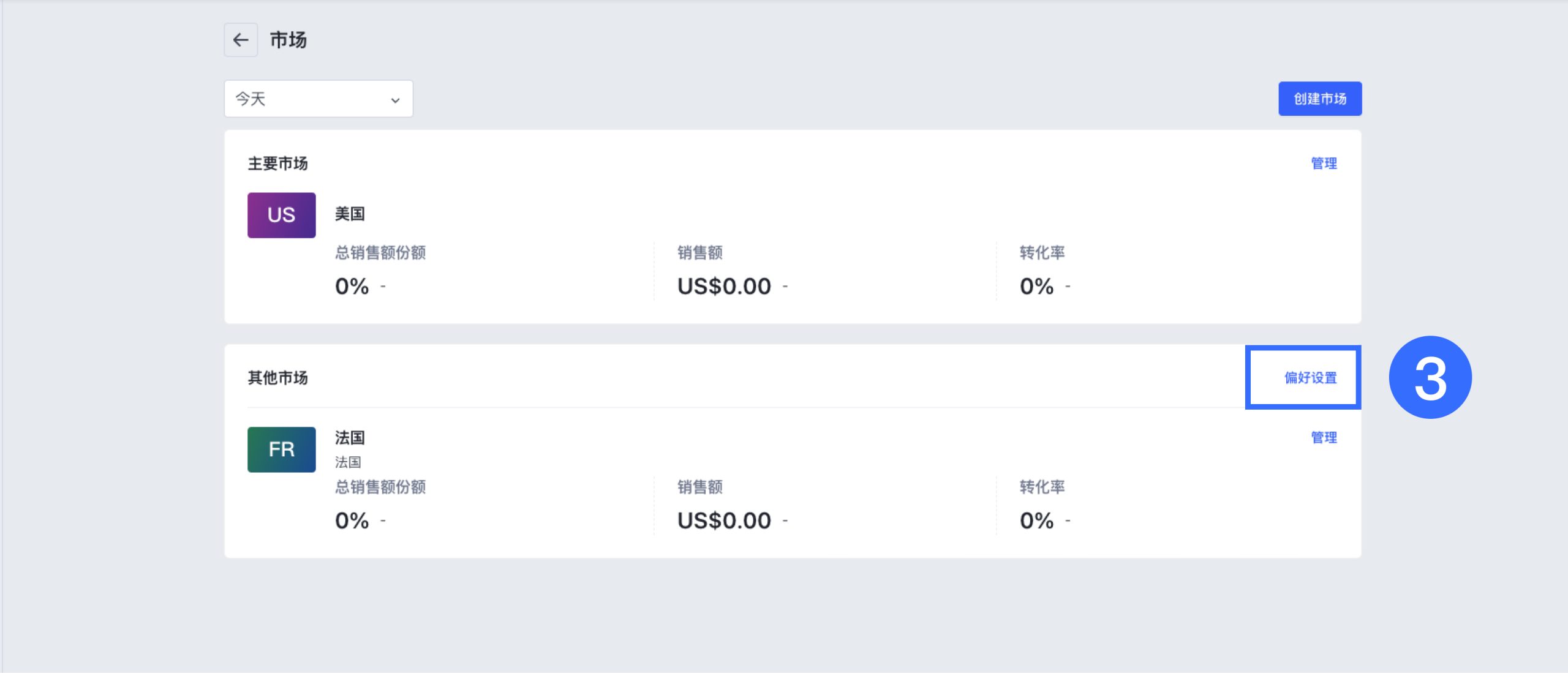
Task: Click the 市场 page title
Action: pyautogui.click(x=288, y=40)
